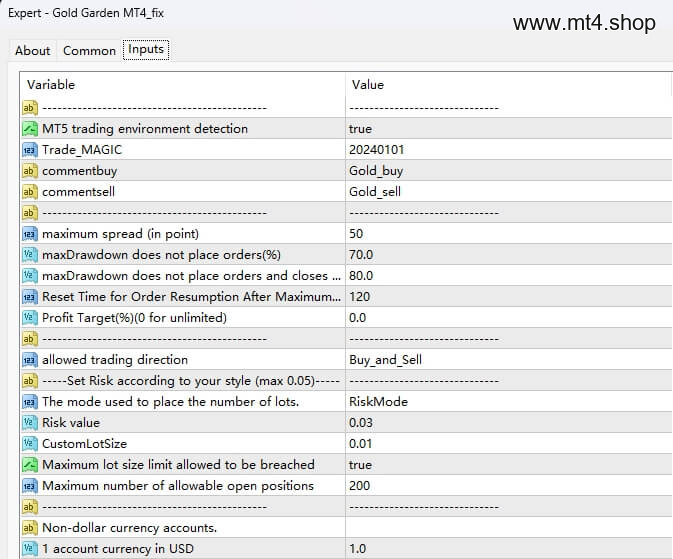Click the string icon beside commentbuy
The width and height of the screenshot is (673, 559).
coord(30,170)
